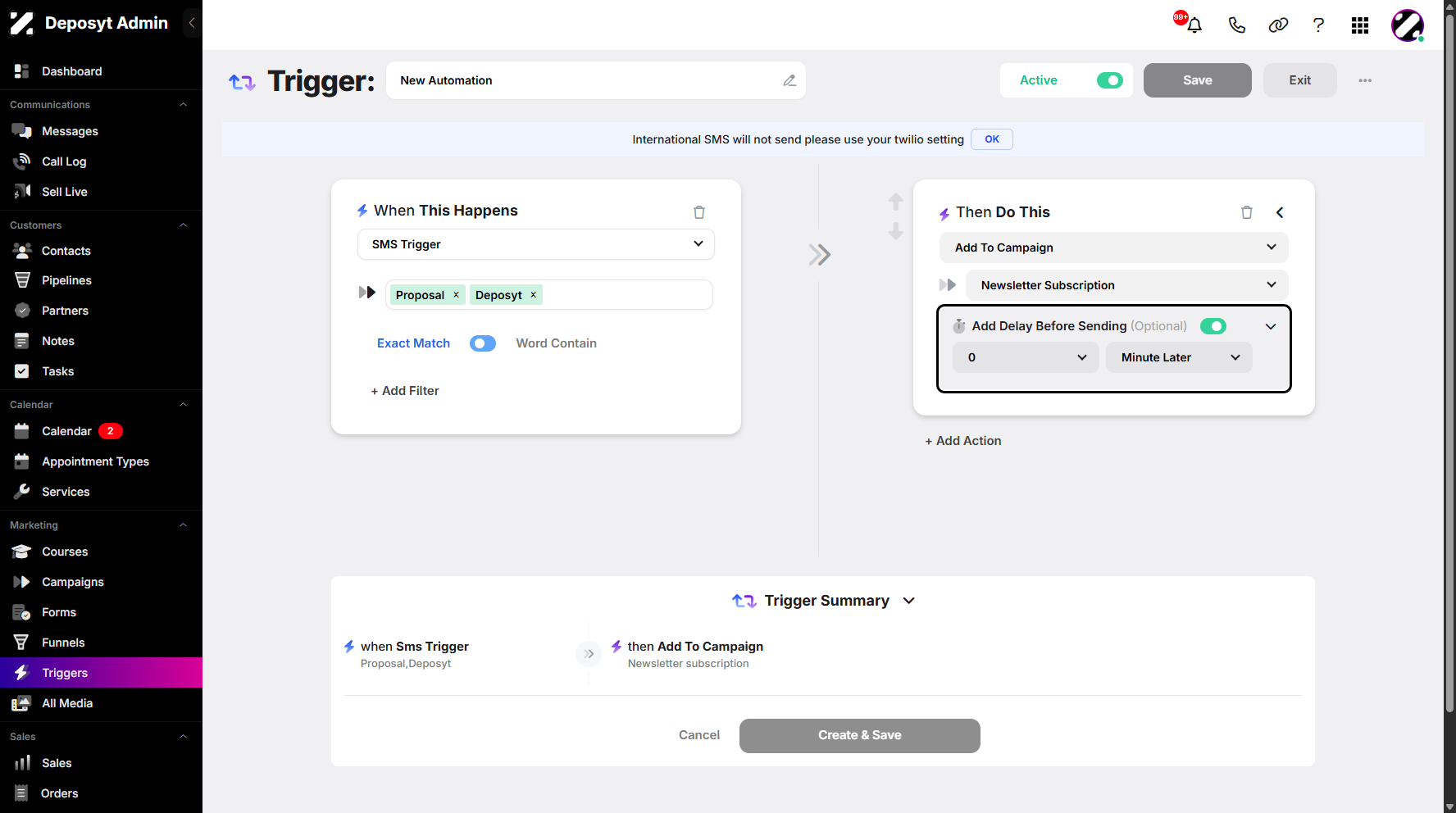Move the action up with the up arrow

896,202
